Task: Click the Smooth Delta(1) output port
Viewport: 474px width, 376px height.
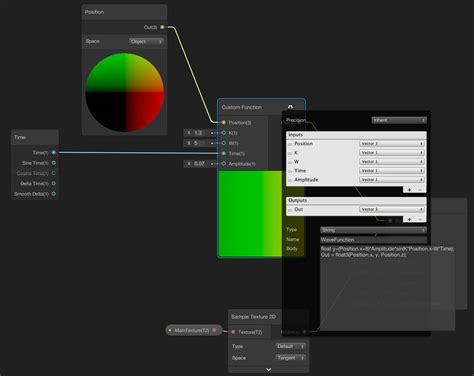Action: click(54, 194)
